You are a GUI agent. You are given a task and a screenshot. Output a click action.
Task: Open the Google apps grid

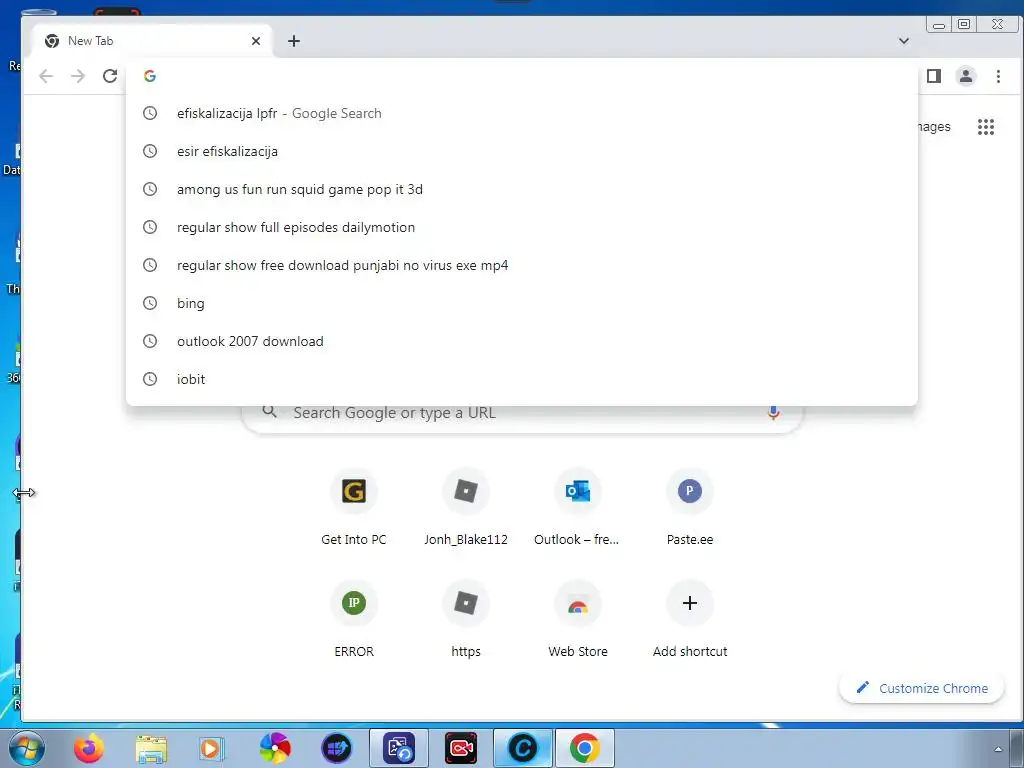[985, 127]
